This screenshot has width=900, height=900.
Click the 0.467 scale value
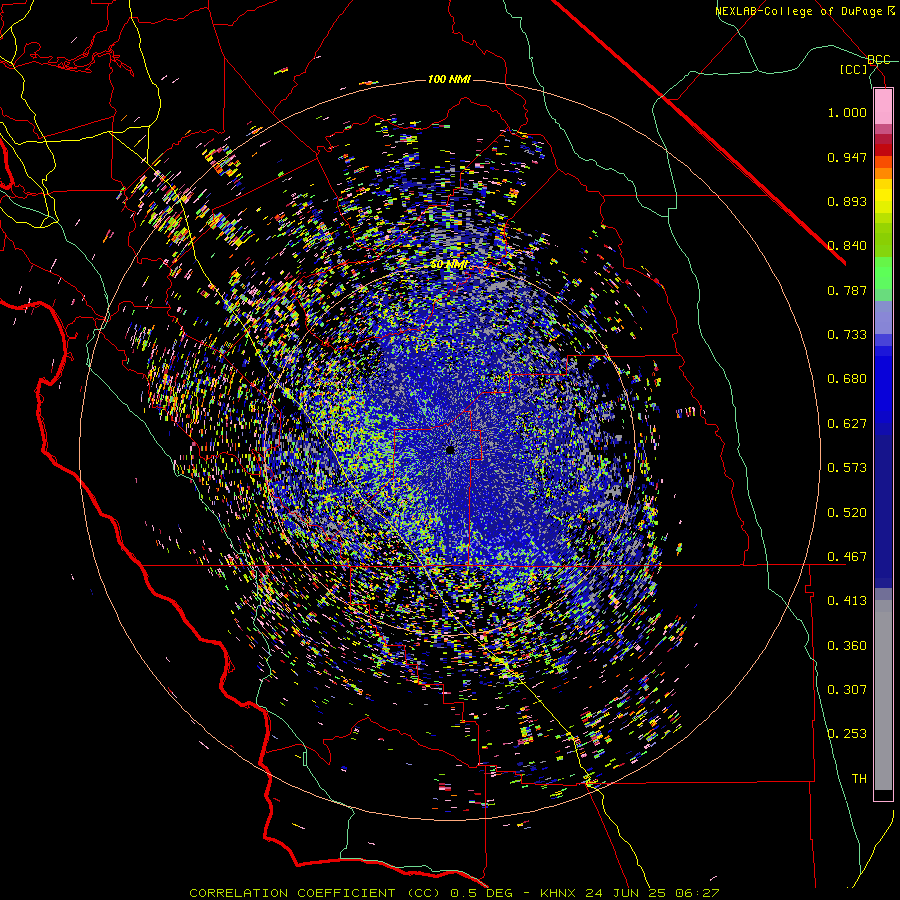(x=847, y=557)
